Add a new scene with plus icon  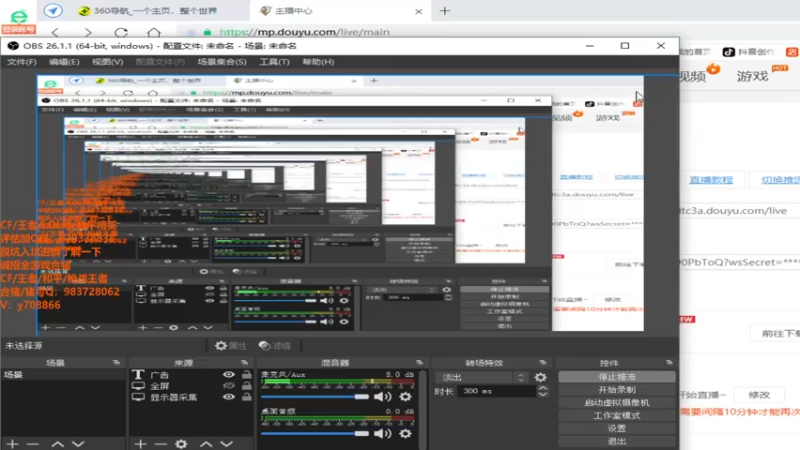12,444
